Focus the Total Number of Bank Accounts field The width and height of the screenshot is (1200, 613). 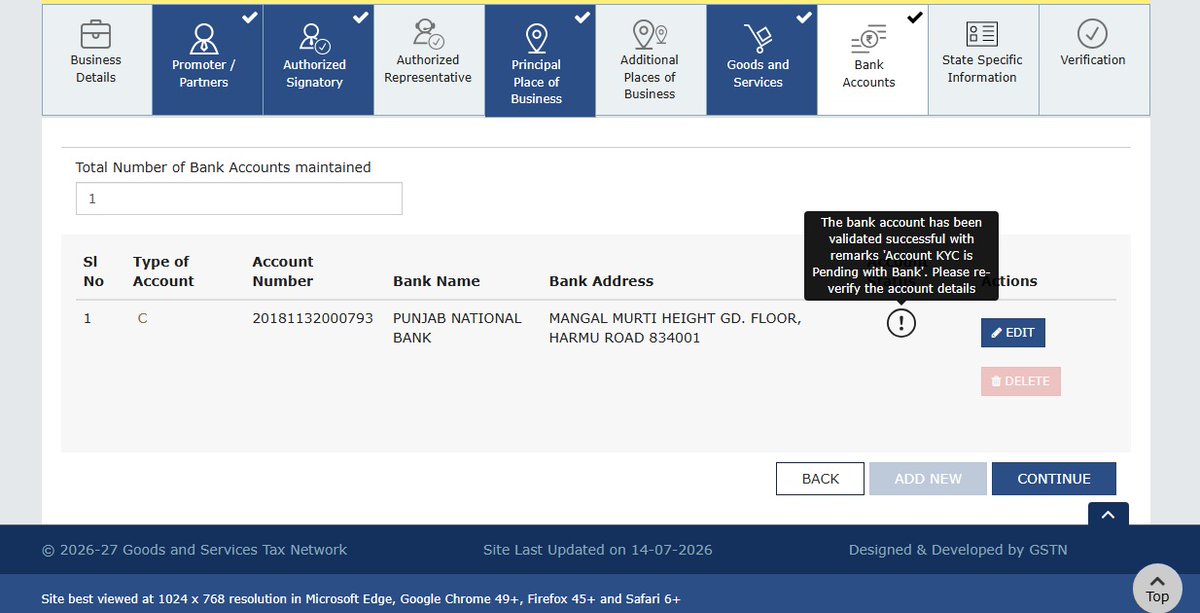coord(239,198)
